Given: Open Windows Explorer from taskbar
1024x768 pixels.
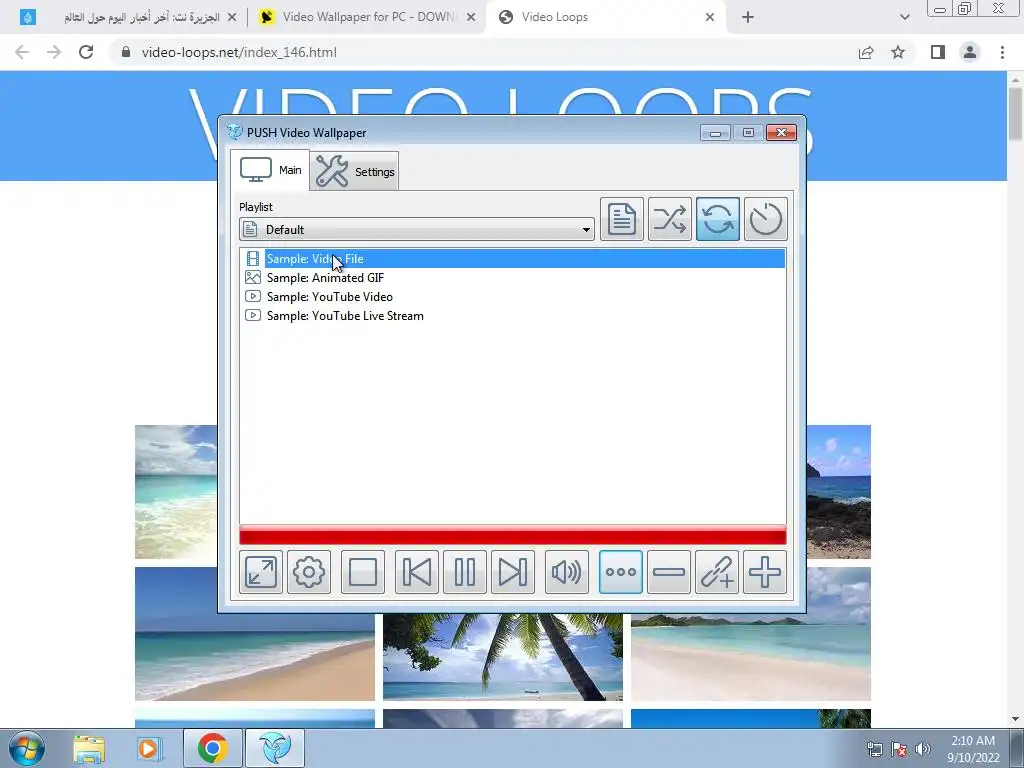Looking at the screenshot, I should click(89, 748).
